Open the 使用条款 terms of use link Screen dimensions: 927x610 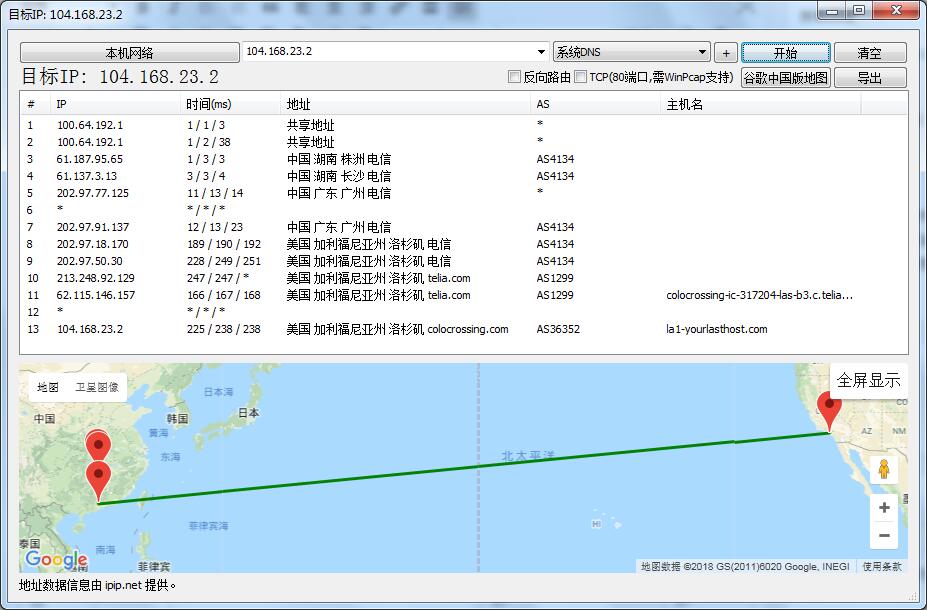[x=884, y=565]
